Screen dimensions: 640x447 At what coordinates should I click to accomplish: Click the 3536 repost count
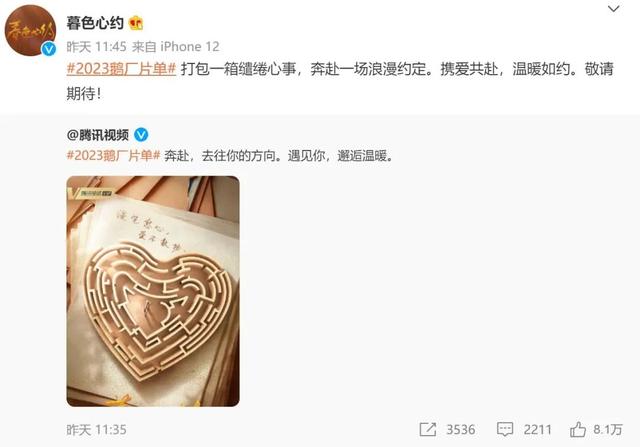pos(461,430)
